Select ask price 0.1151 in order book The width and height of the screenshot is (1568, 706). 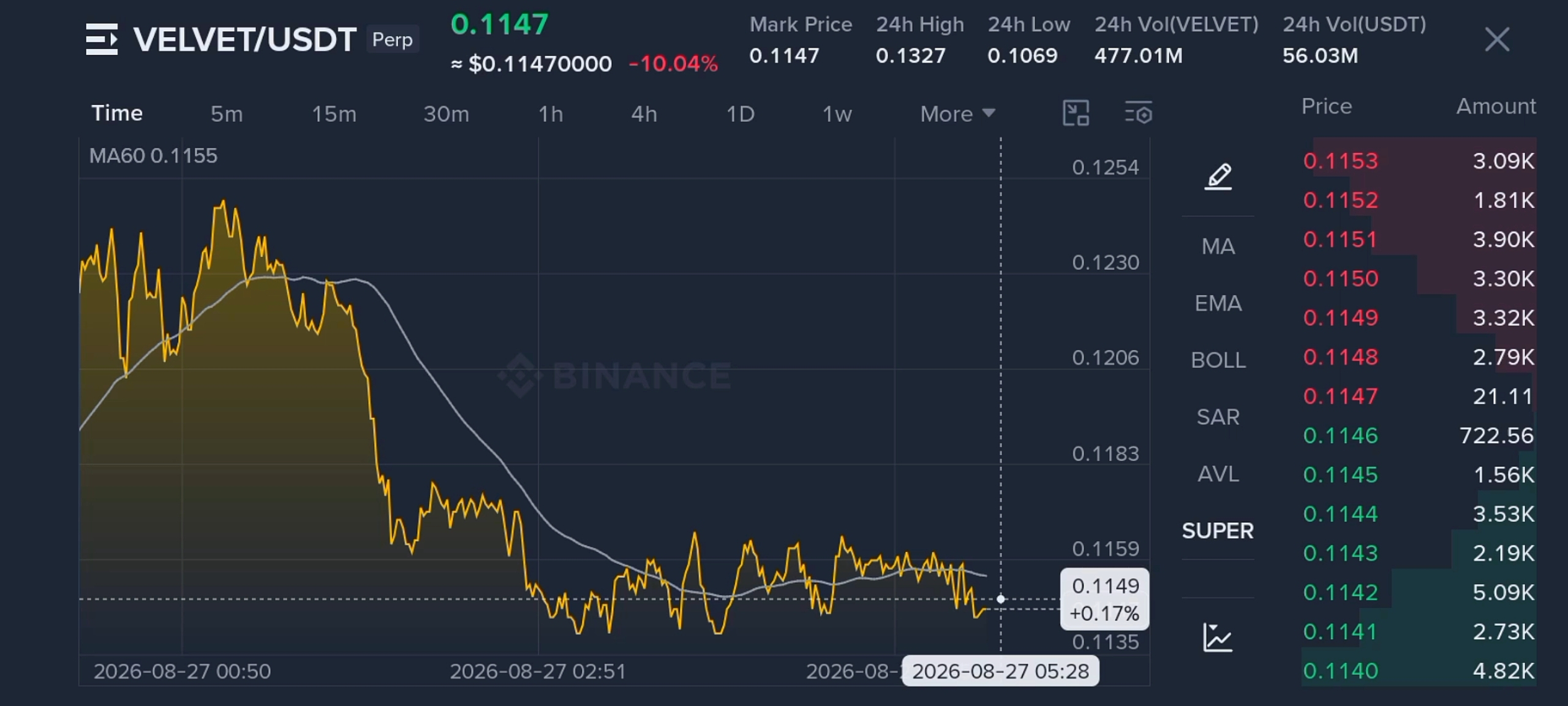click(1341, 239)
